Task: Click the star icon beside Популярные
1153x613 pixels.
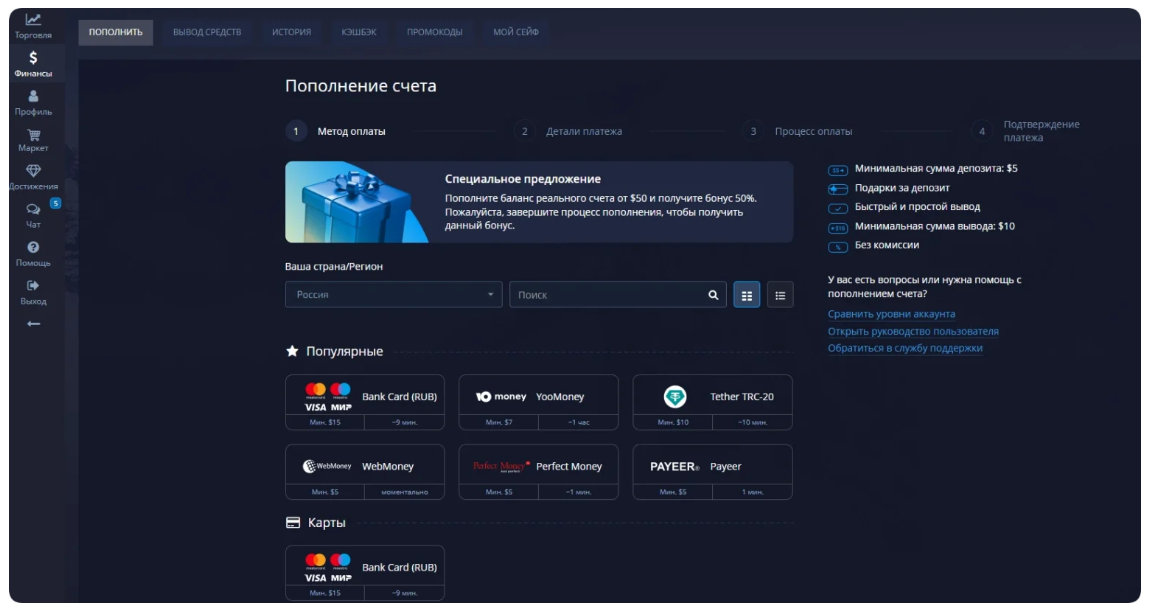Action: 292,351
